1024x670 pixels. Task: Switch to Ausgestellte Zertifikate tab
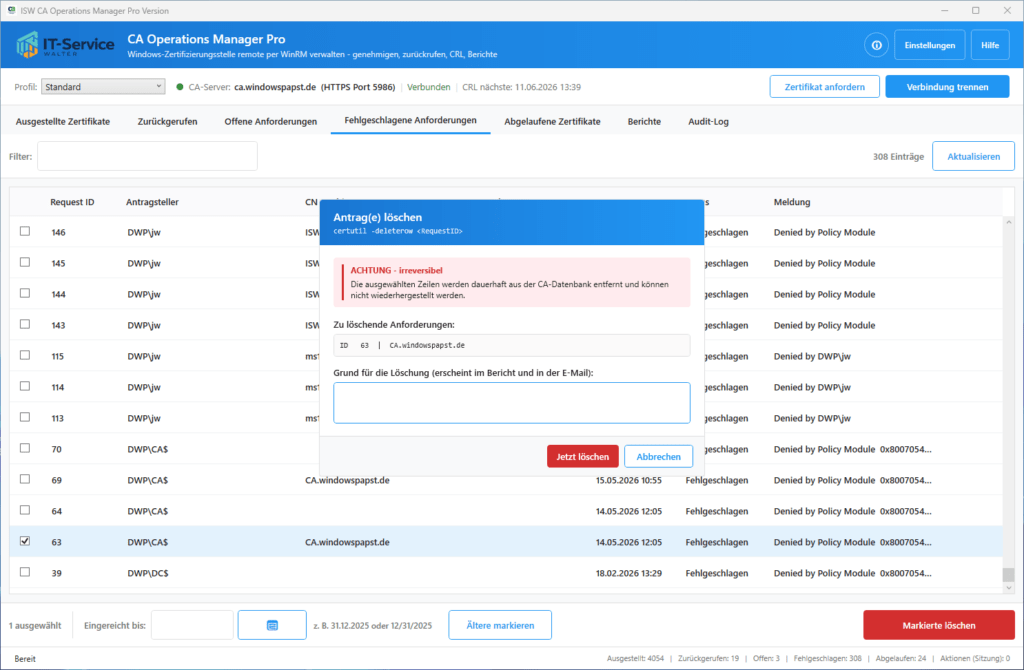click(63, 121)
